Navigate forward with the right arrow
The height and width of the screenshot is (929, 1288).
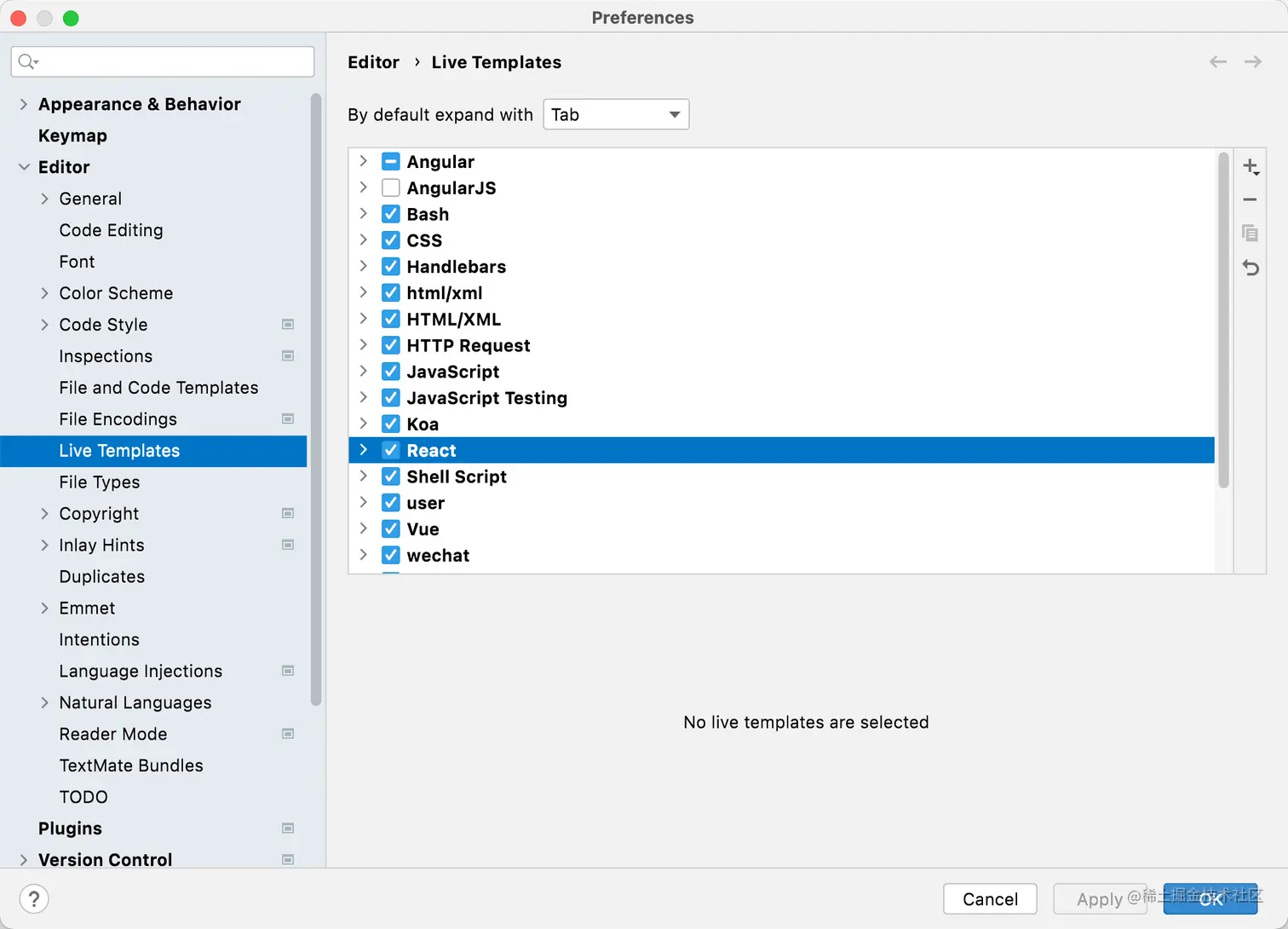pos(1252,62)
